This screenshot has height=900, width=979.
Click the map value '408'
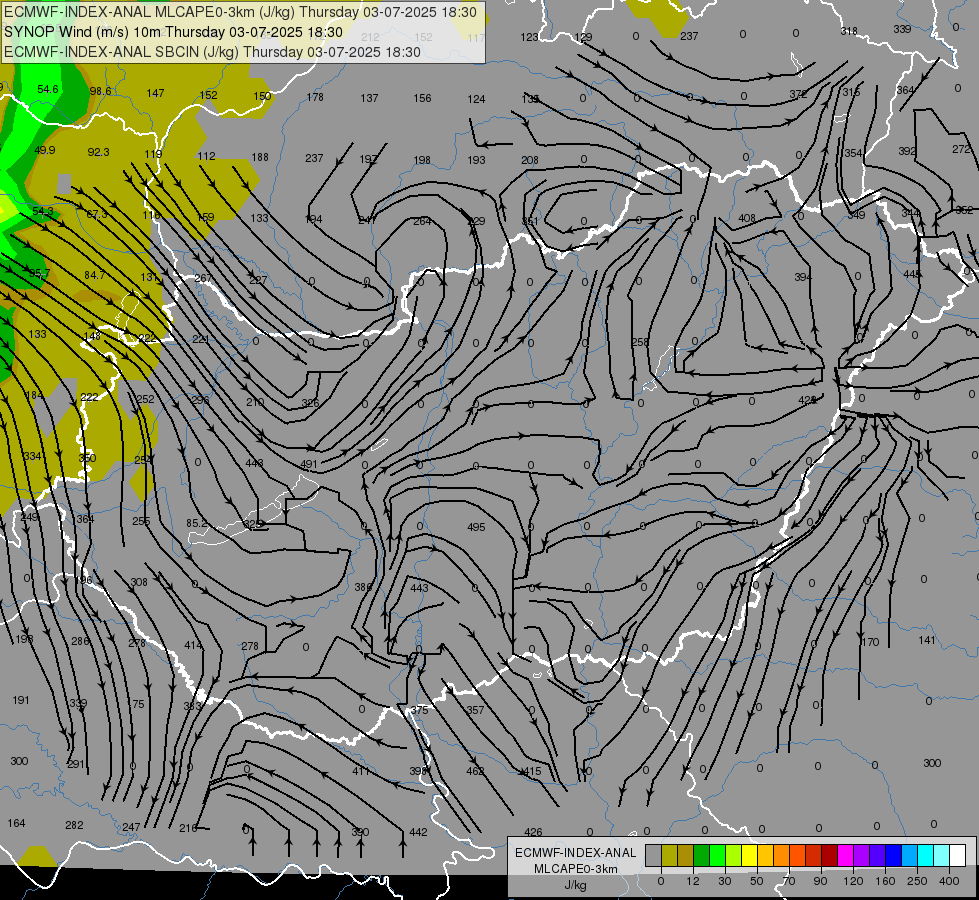pyautogui.click(x=747, y=219)
